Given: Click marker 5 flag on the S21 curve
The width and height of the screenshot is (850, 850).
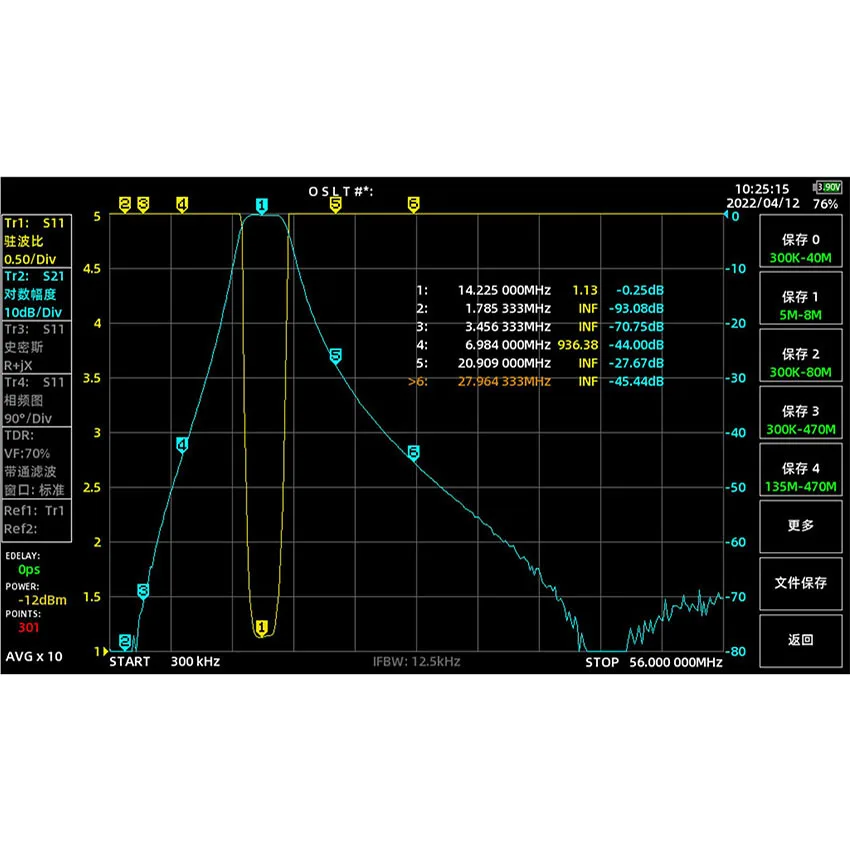Looking at the screenshot, I should [335, 355].
